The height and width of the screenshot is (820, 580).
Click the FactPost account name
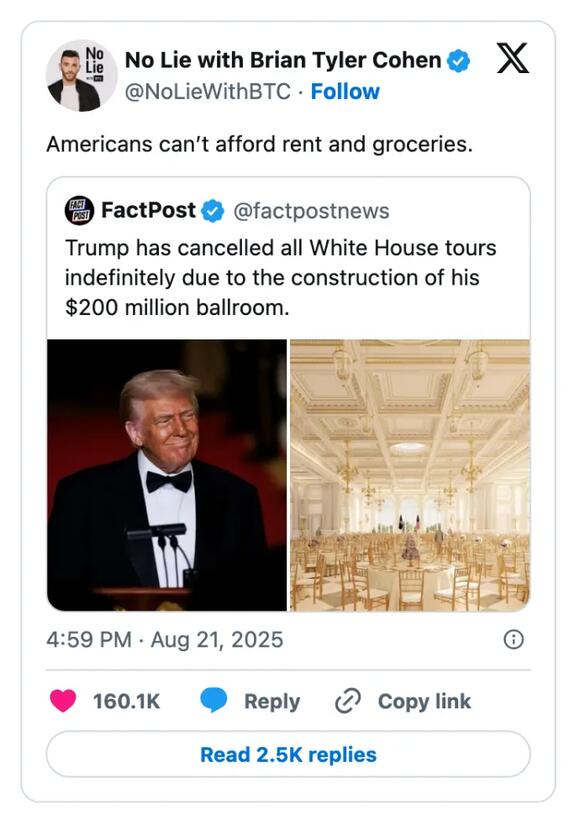point(148,210)
